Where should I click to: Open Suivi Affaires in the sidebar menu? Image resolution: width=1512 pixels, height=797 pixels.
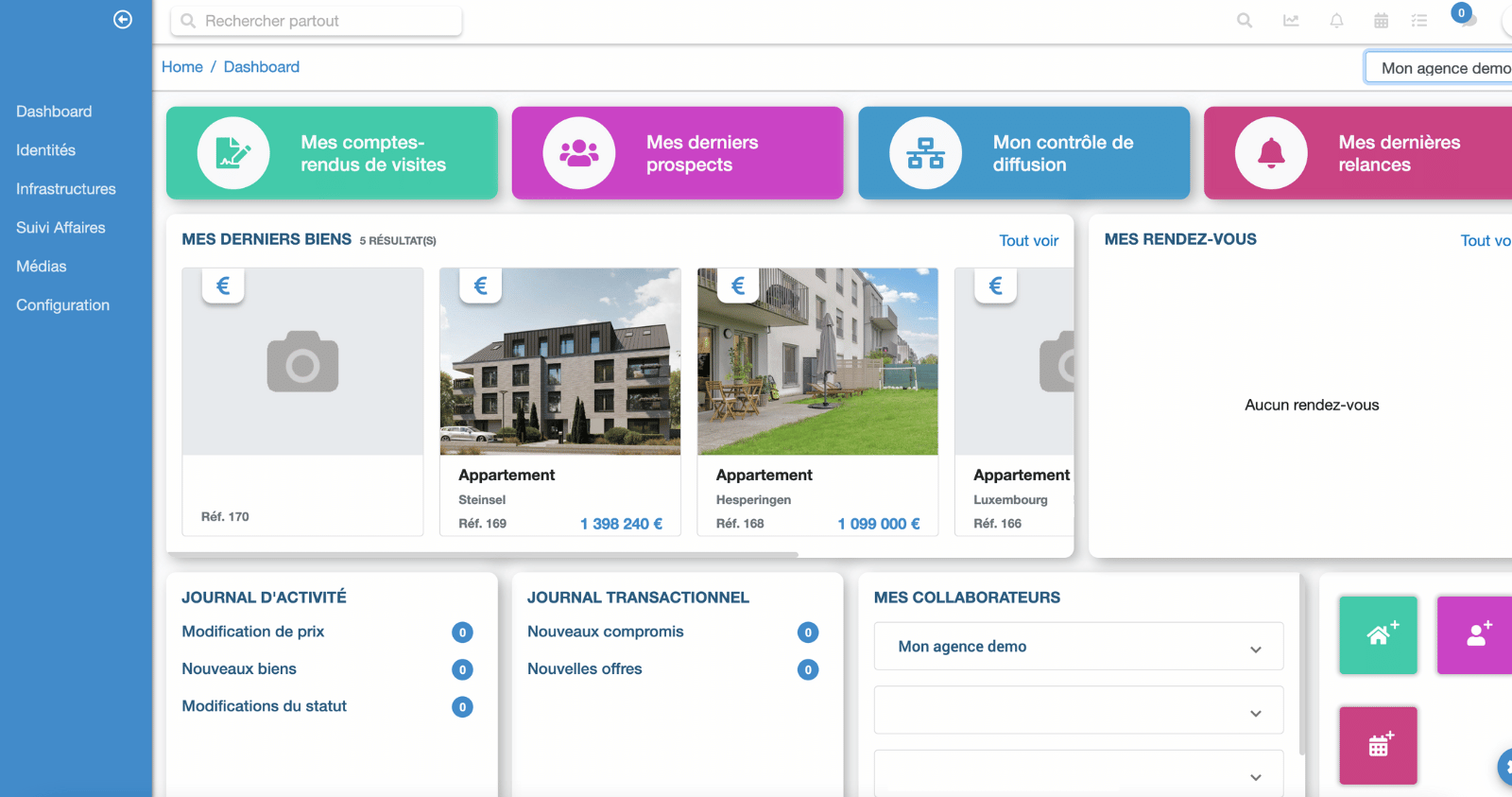point(60,228)
